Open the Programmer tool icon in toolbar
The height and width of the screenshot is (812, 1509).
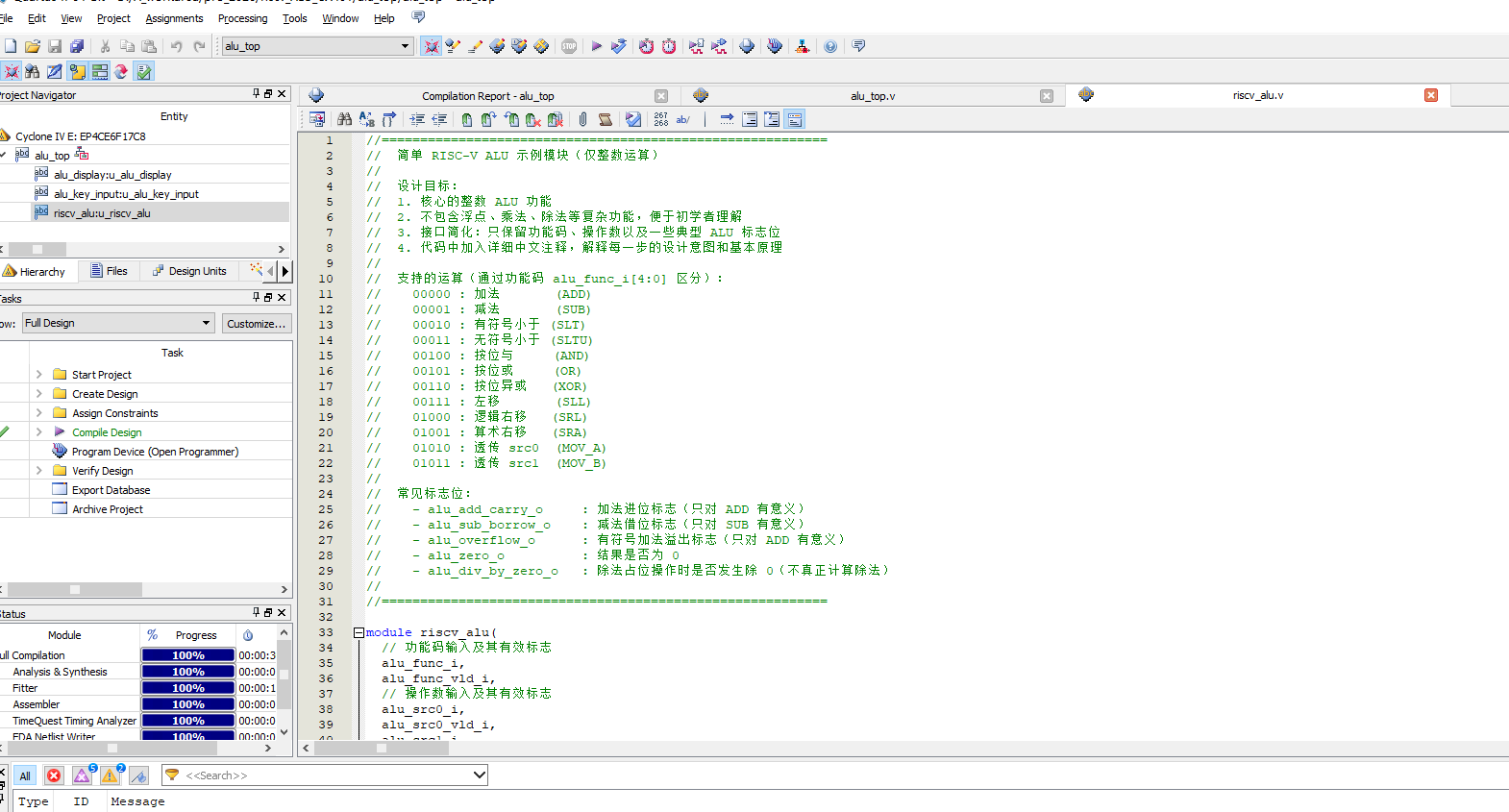coord(775,46)
